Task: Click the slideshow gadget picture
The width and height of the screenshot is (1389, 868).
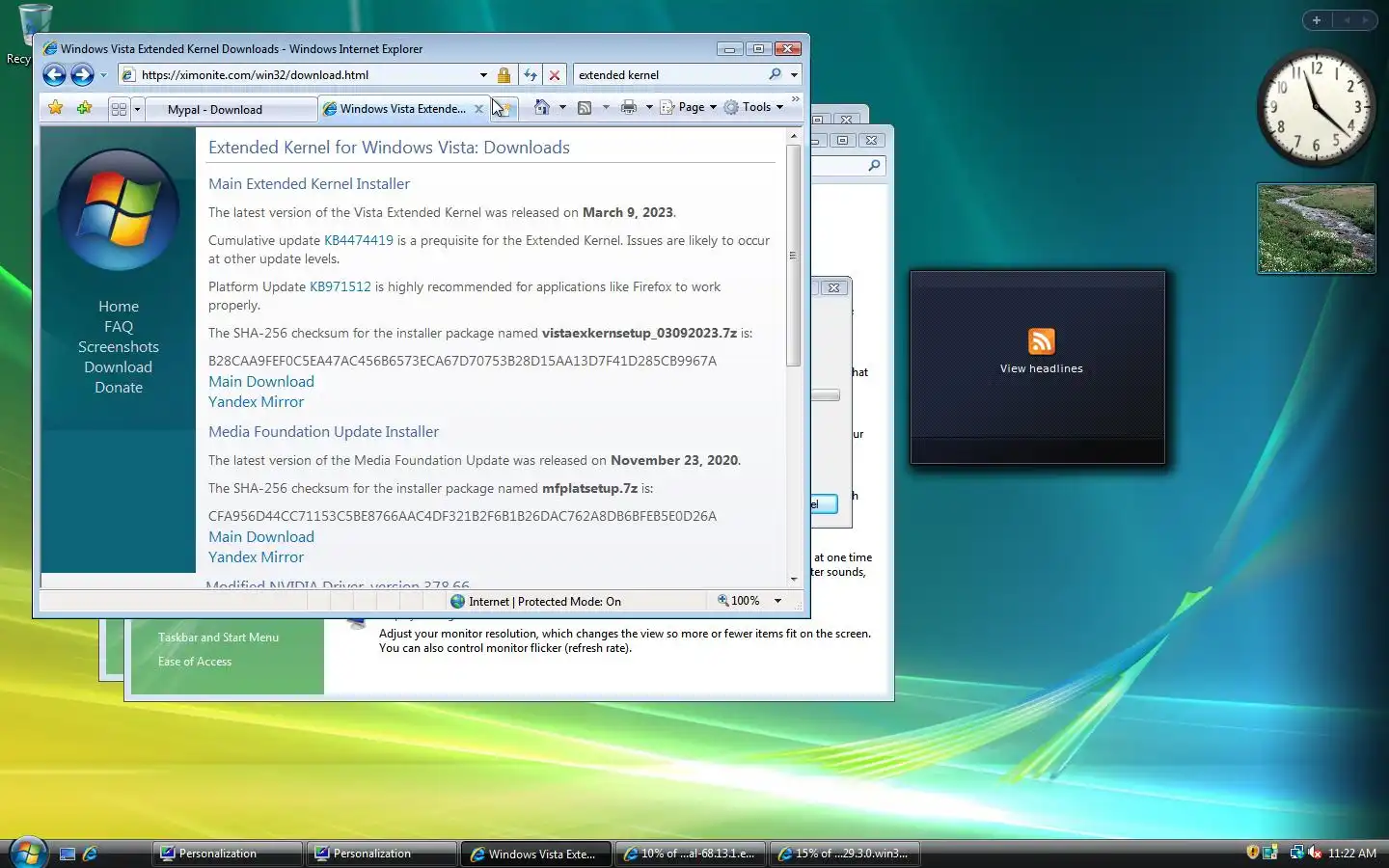Action: [x=1316, y=229]
